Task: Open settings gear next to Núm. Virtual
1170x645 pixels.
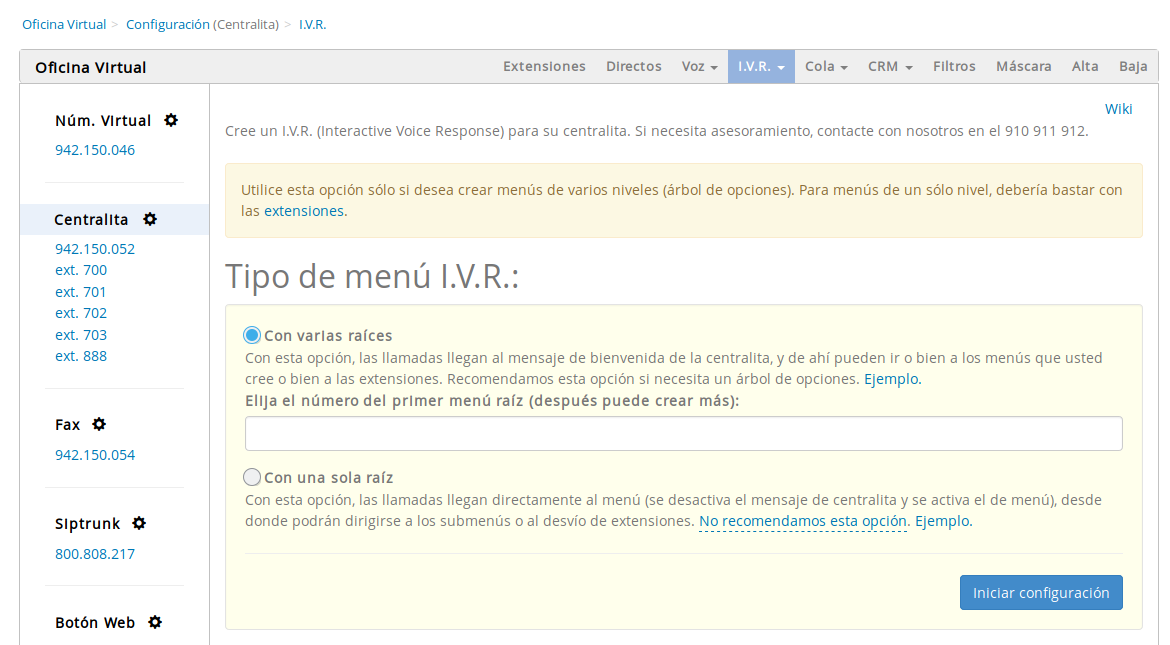Action: click(x=171, y=120)
